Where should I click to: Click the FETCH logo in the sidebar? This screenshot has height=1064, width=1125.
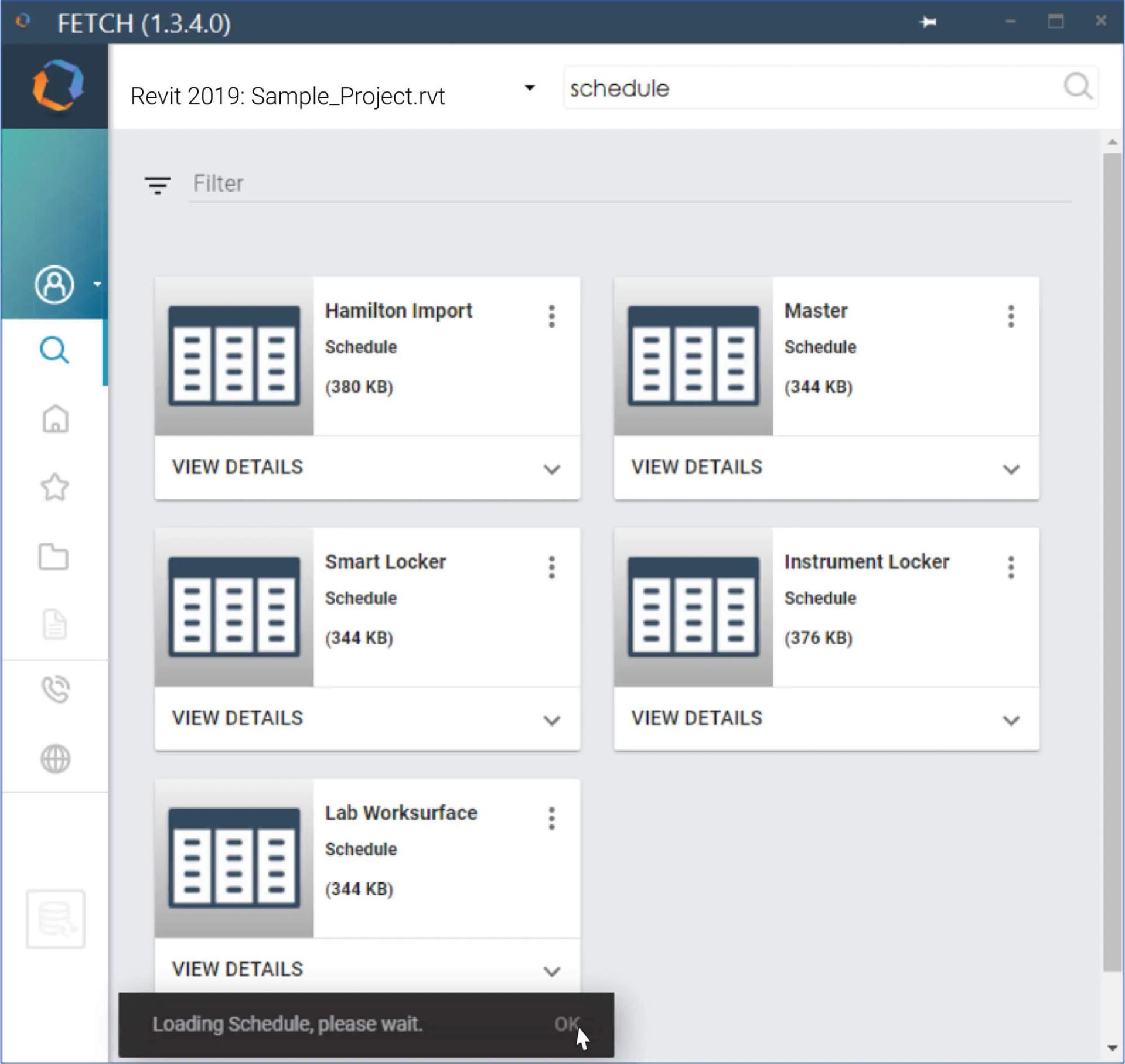click(x=57, y=86)
